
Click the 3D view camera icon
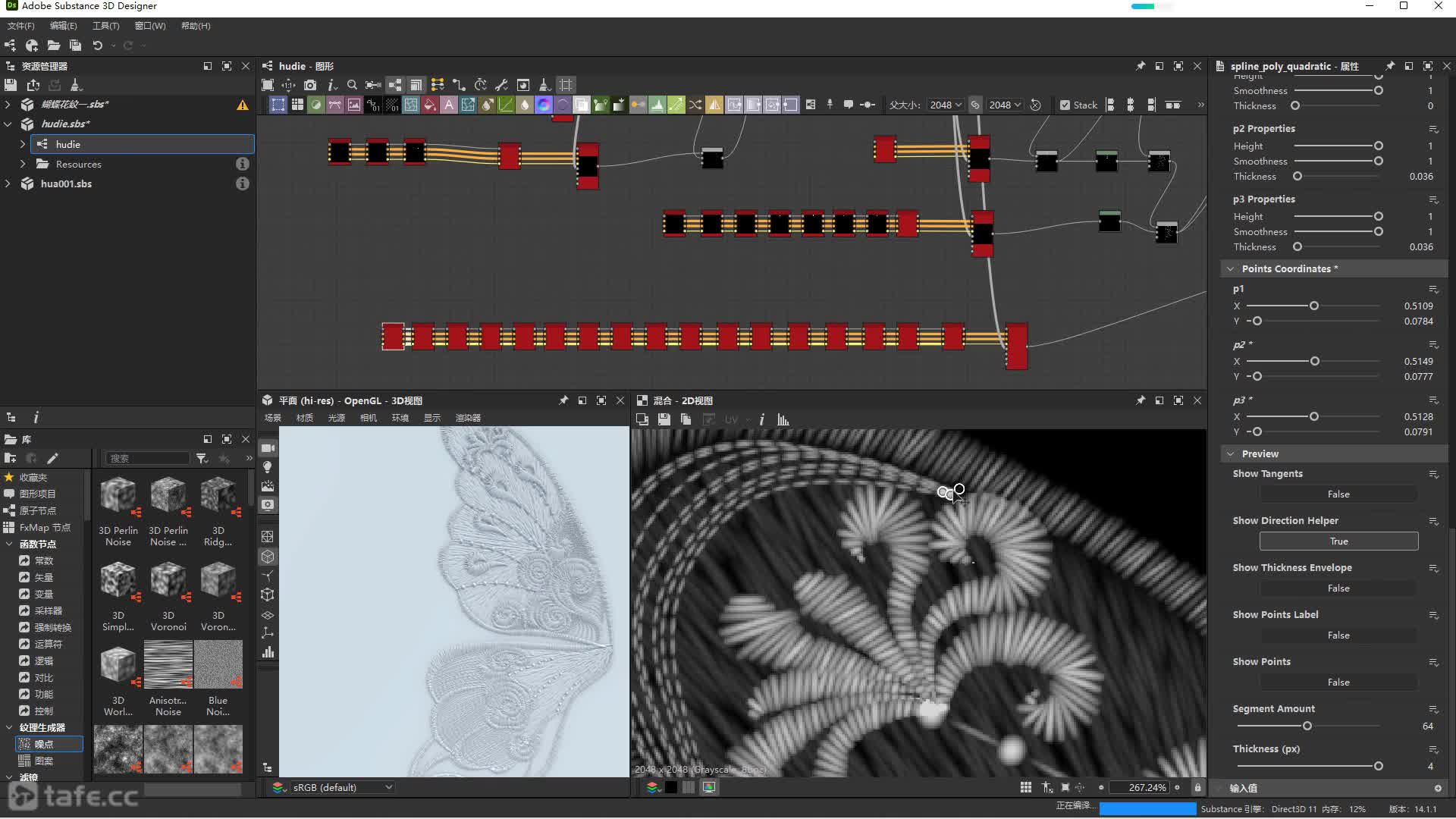(268, 448)
